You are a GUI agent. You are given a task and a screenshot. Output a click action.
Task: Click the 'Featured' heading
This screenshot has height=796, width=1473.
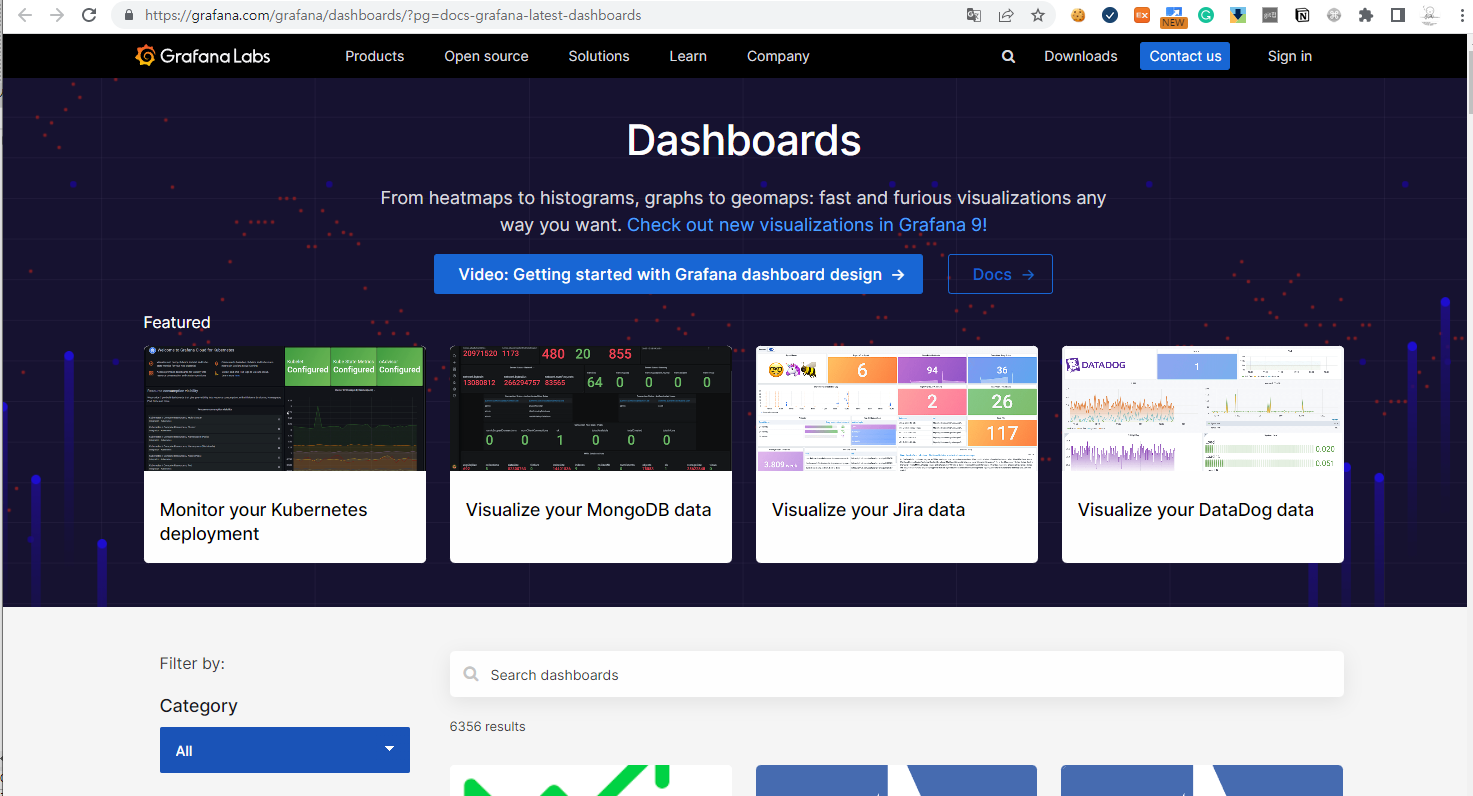pos(177,322)
